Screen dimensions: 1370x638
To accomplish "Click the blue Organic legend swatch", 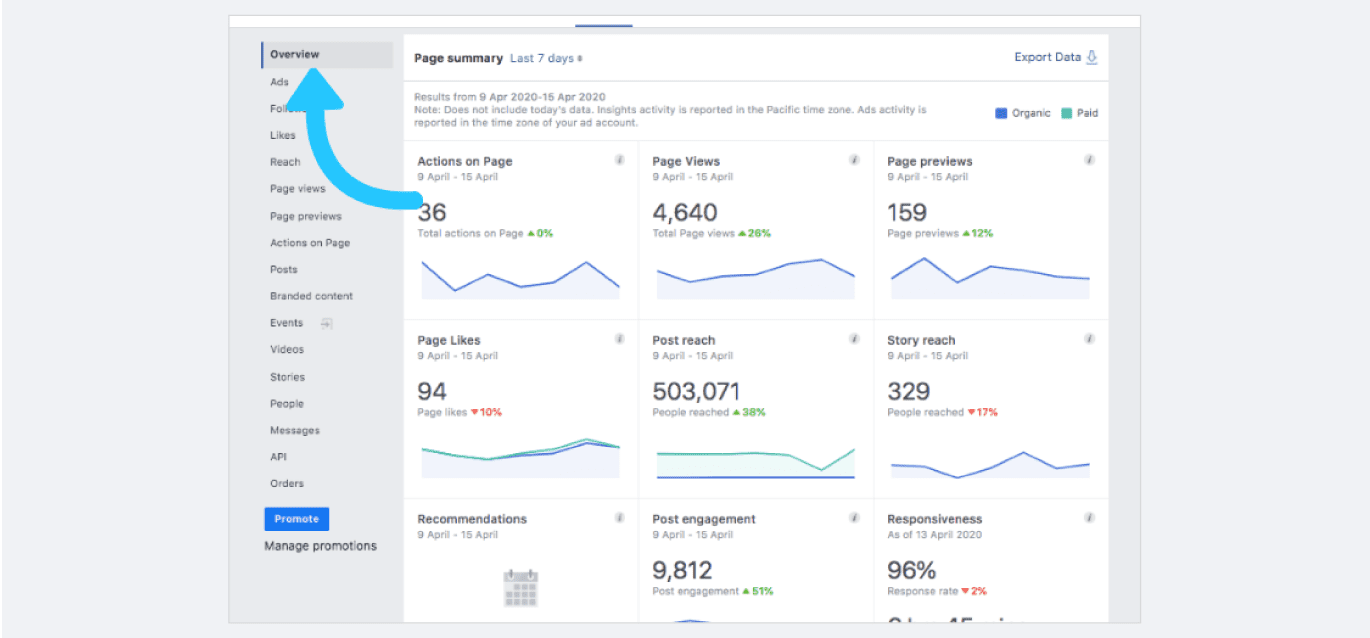I will pyautogui.click(x=1001, y=113).
